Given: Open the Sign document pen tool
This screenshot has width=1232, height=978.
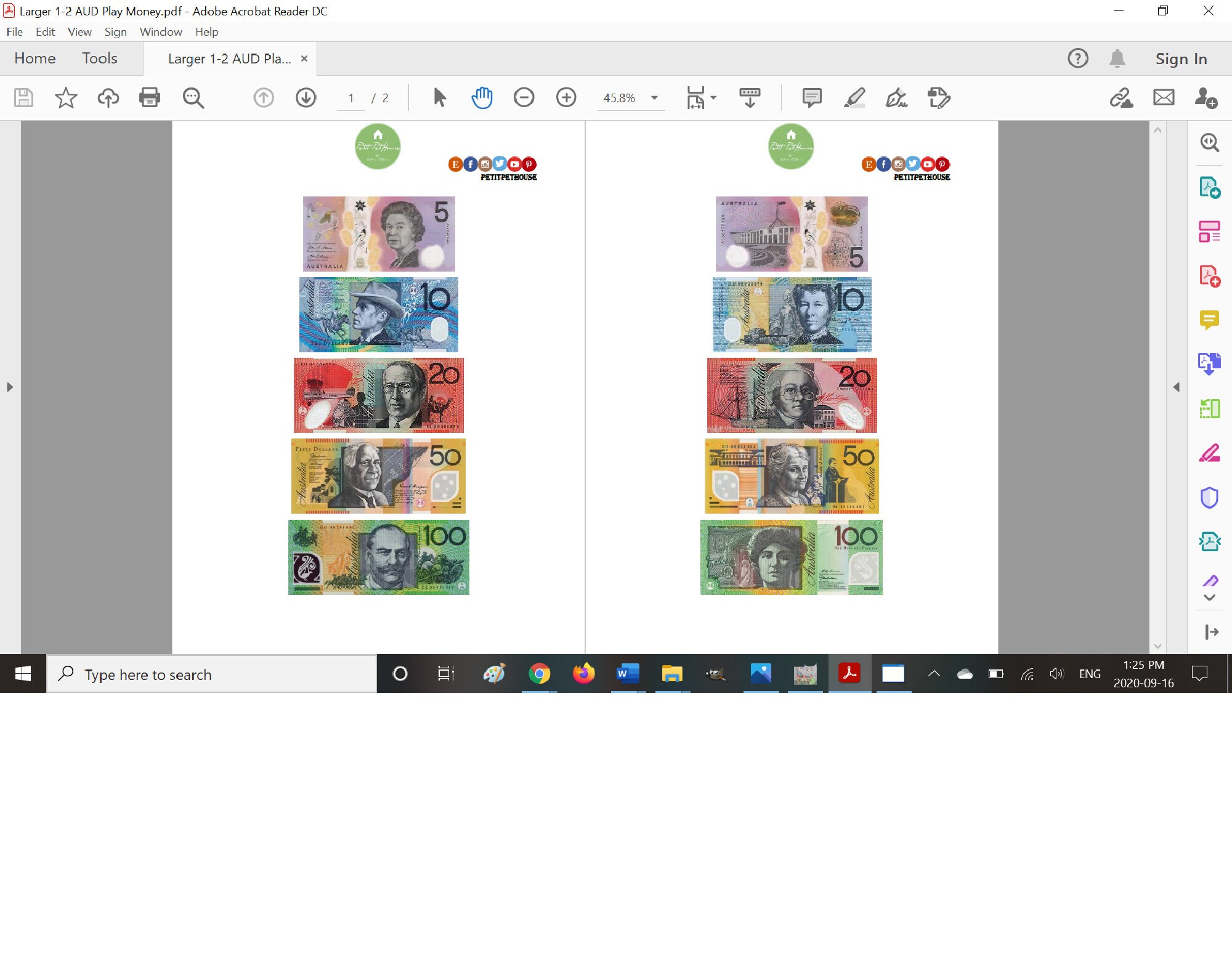Looking at the screenshot, I should [896, 97].
